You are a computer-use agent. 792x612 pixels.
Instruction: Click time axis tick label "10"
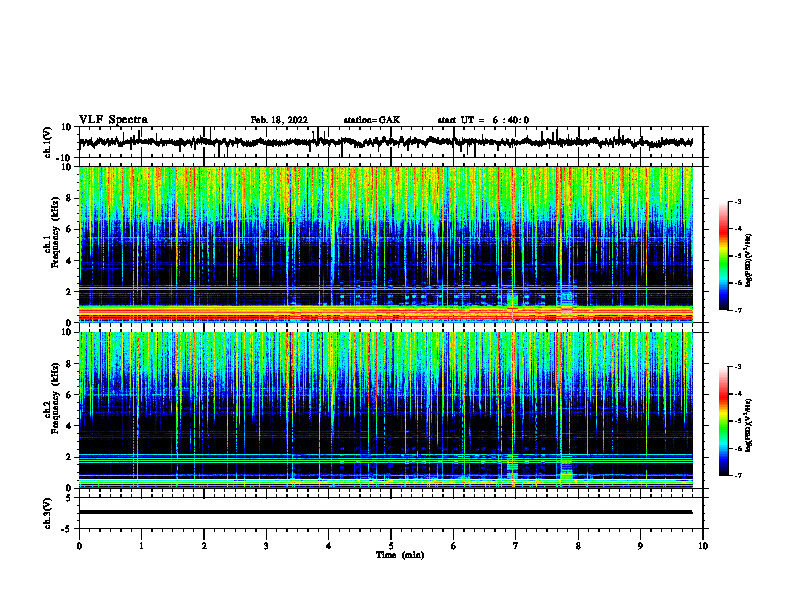tap(703, 546)
